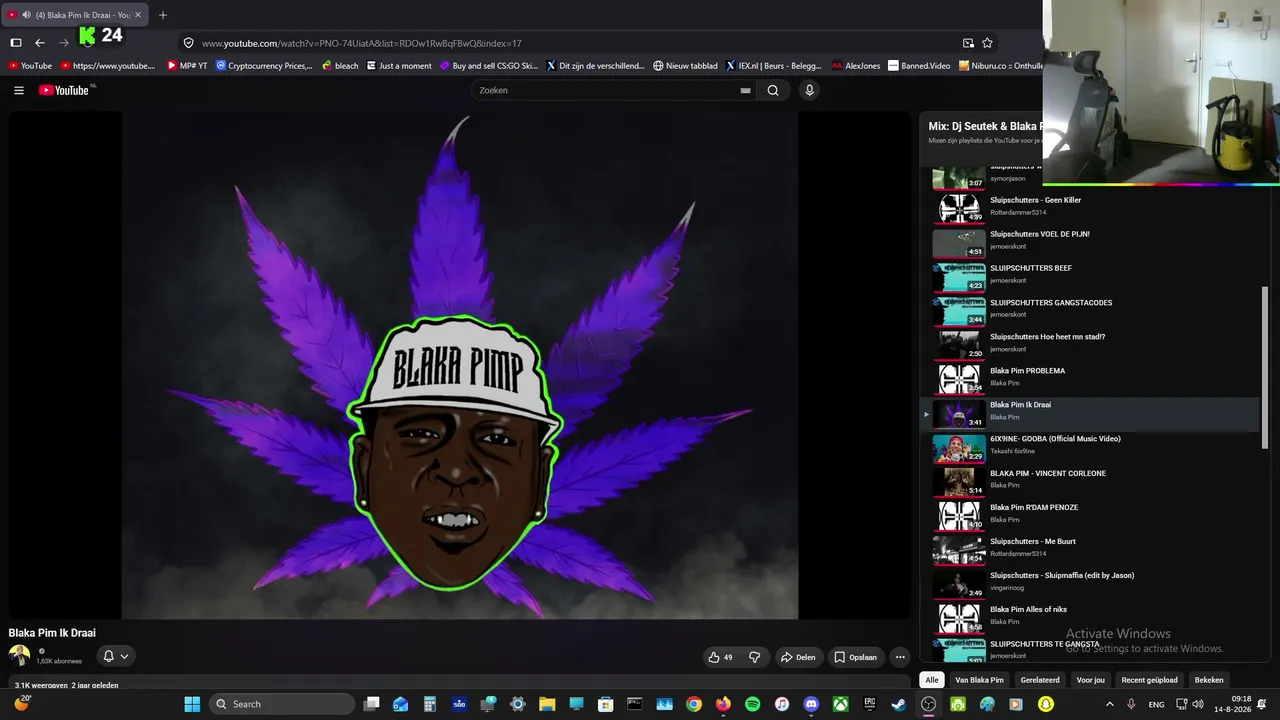The width and height of the screenshot is (1280, 720).
Task: Toggle the system tray microphone
Action: (1131, 704)
